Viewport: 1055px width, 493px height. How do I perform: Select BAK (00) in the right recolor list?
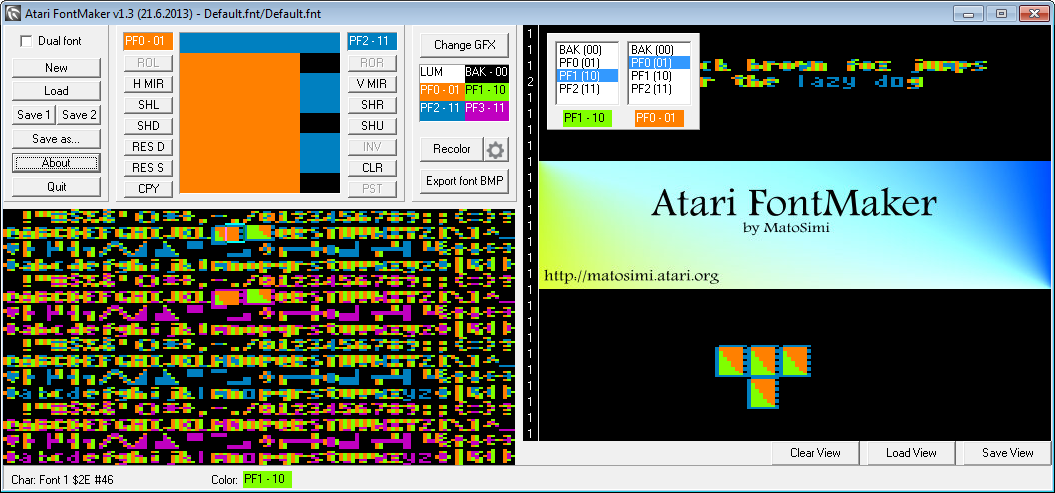click(x=659, y=50)
